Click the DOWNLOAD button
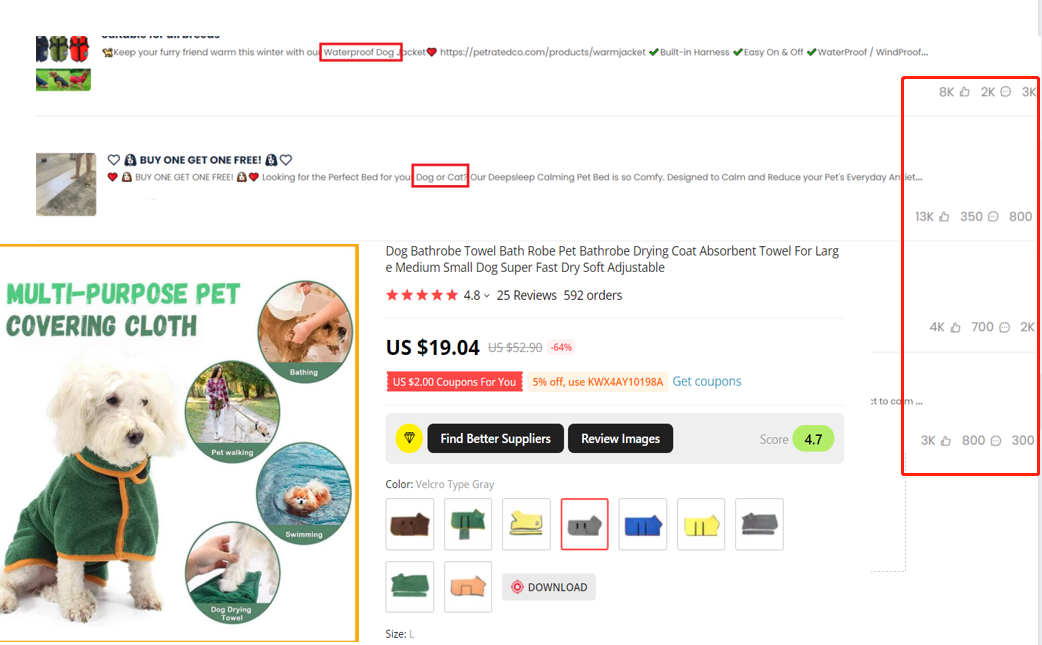1042x645 pixels. 549,587
